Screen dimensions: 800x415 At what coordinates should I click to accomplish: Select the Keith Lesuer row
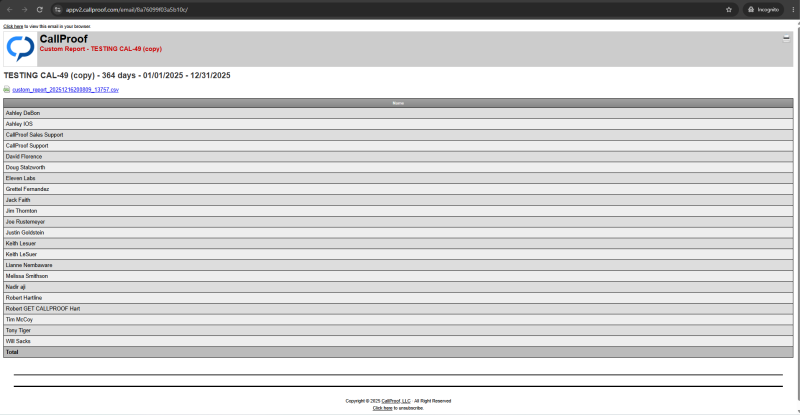pyautogui.click(x=398, y=243)
